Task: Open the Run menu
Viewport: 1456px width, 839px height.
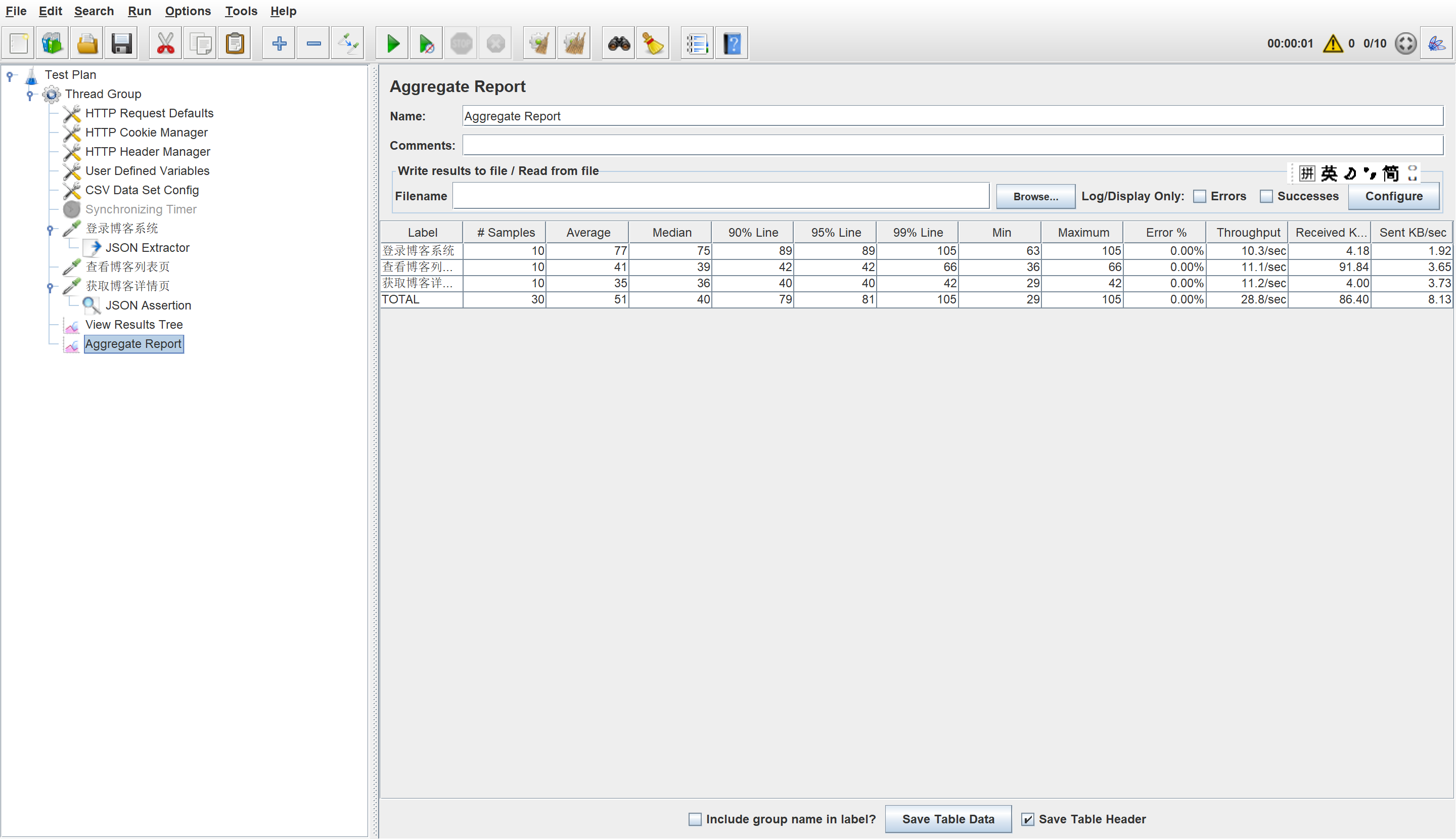Action: tap(139, 11)
